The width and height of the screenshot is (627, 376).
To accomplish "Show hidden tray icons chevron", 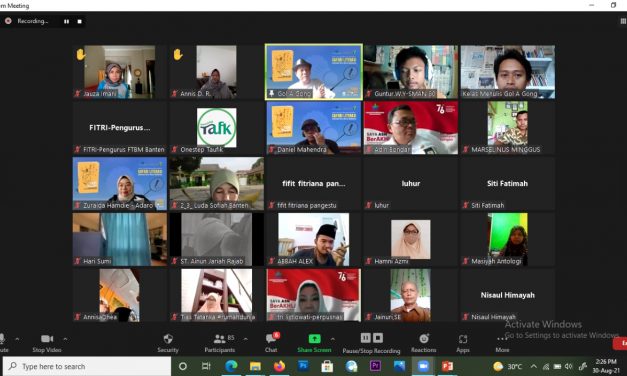I will [534, 366].
